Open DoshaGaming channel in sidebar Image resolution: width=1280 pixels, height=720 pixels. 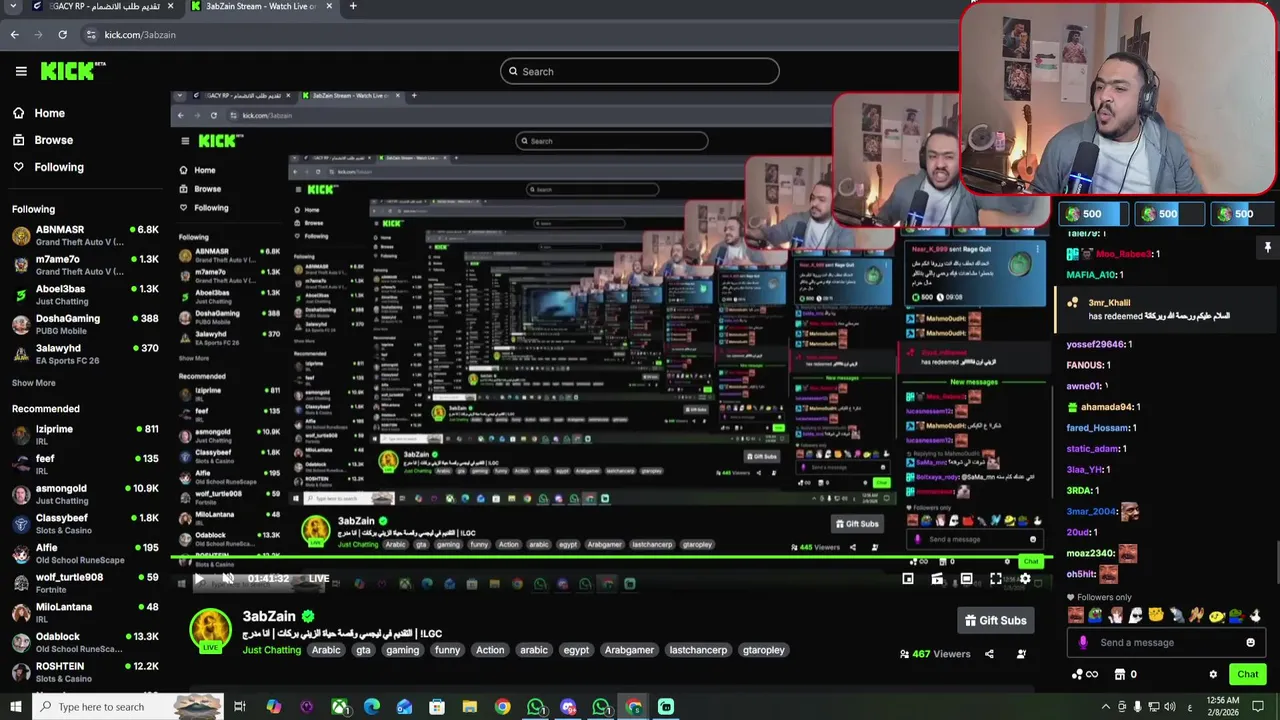[85, 324]
